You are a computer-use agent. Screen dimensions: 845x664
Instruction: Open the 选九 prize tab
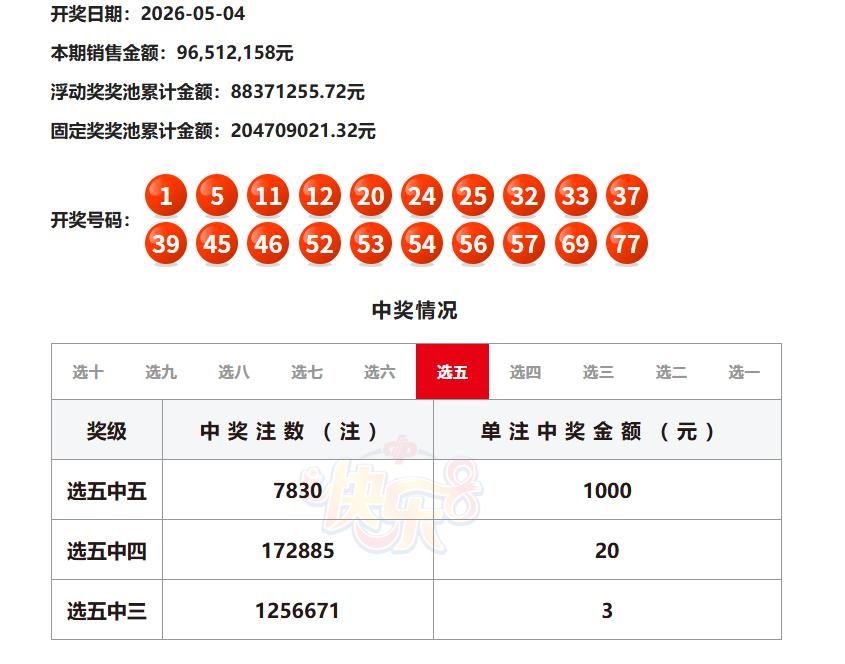tap(161, 372)
